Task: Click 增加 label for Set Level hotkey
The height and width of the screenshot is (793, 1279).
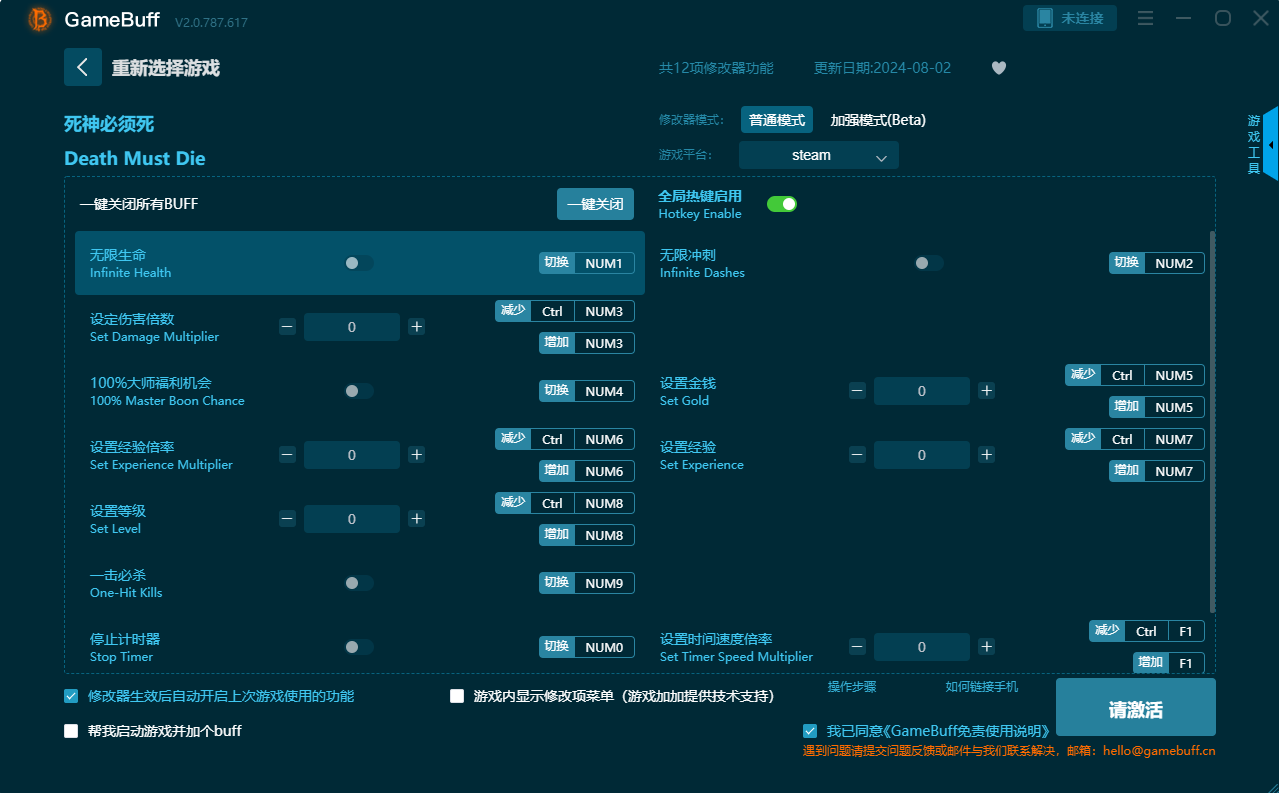Action: 557,535
